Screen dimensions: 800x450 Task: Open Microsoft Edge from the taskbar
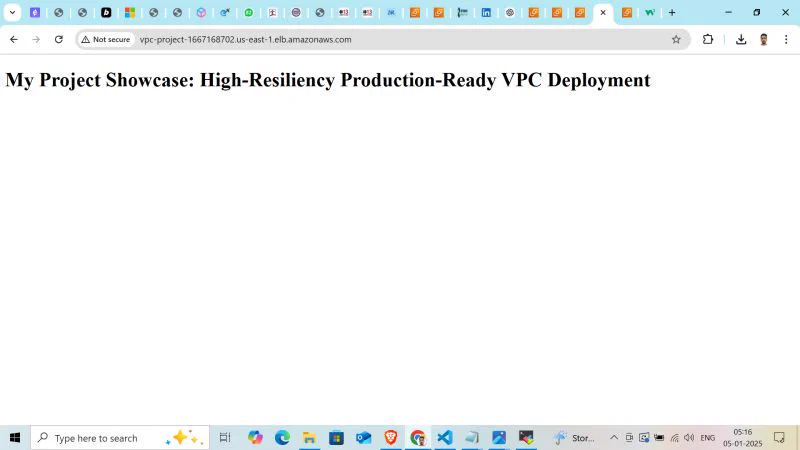(x=282, y=438)
